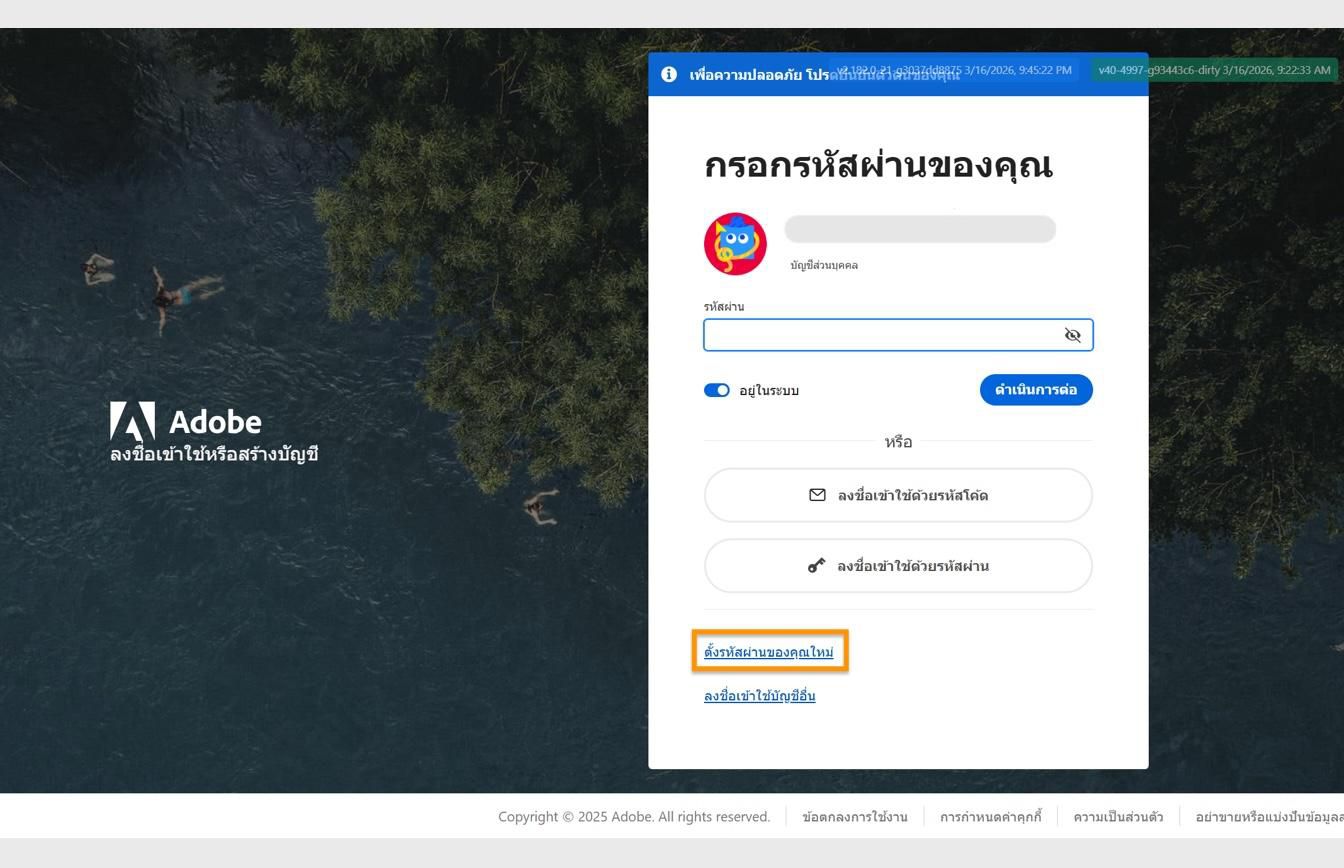Click the อย่าขายหรือแบ่งปันข้อมูล footer link
1344x868 pixels.
(1270, 816)
